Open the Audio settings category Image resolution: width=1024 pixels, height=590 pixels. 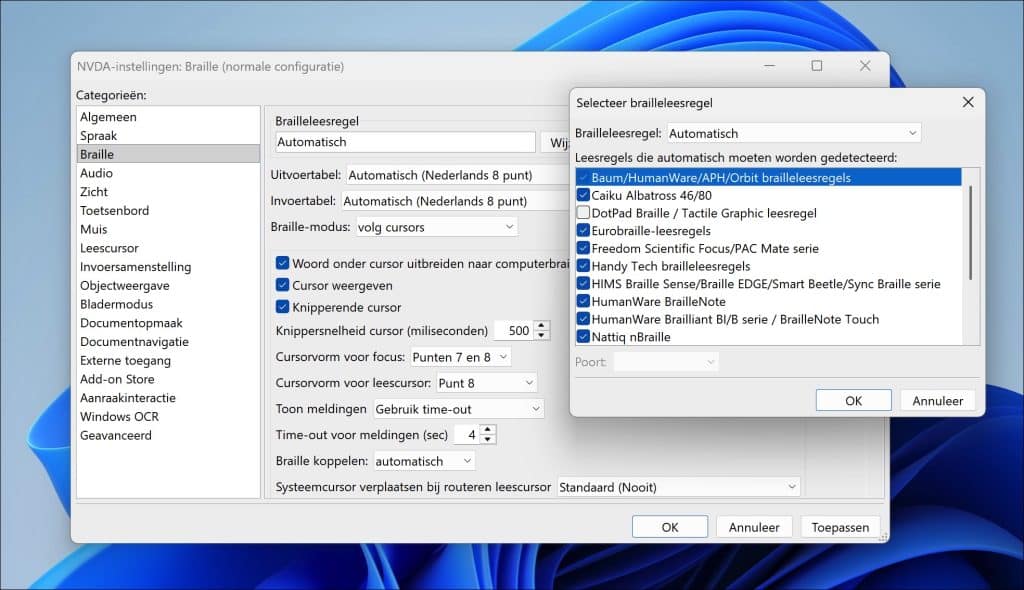97,173
